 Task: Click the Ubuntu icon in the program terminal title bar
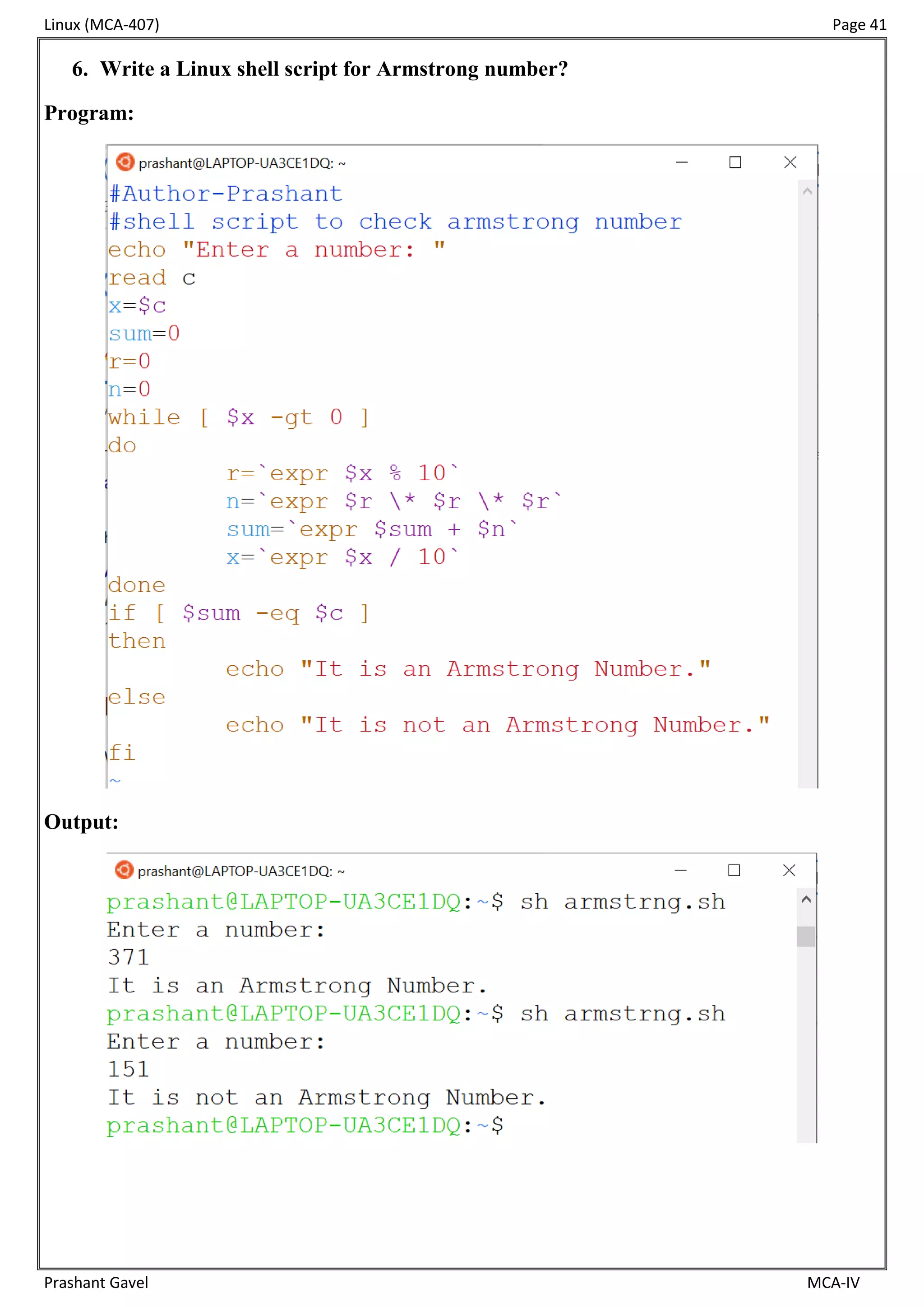pos(125,162)
